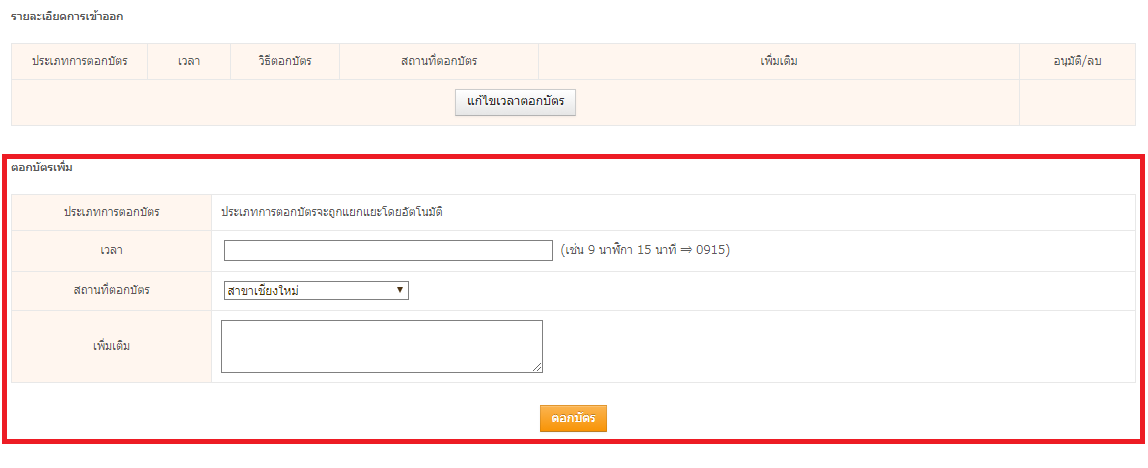
Task: Click the เวลา form row label
Action: click(112, 250)
